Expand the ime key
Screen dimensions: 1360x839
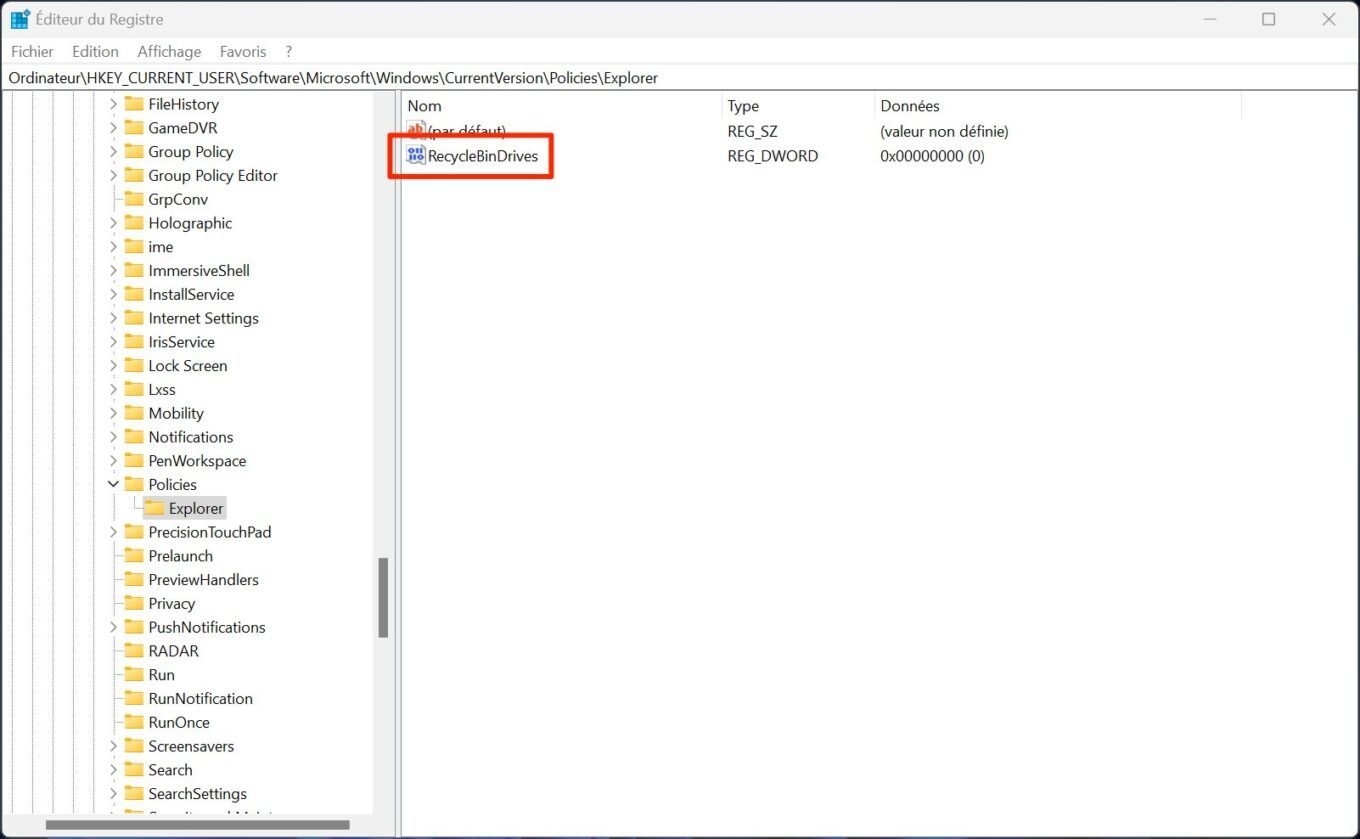coord(113,247)
